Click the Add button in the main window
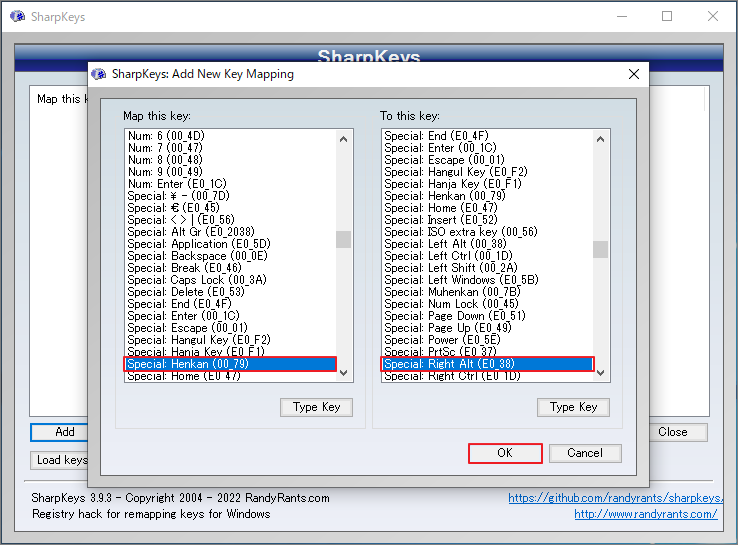This screenshot has width=738, height=545. tap(60, 432)
